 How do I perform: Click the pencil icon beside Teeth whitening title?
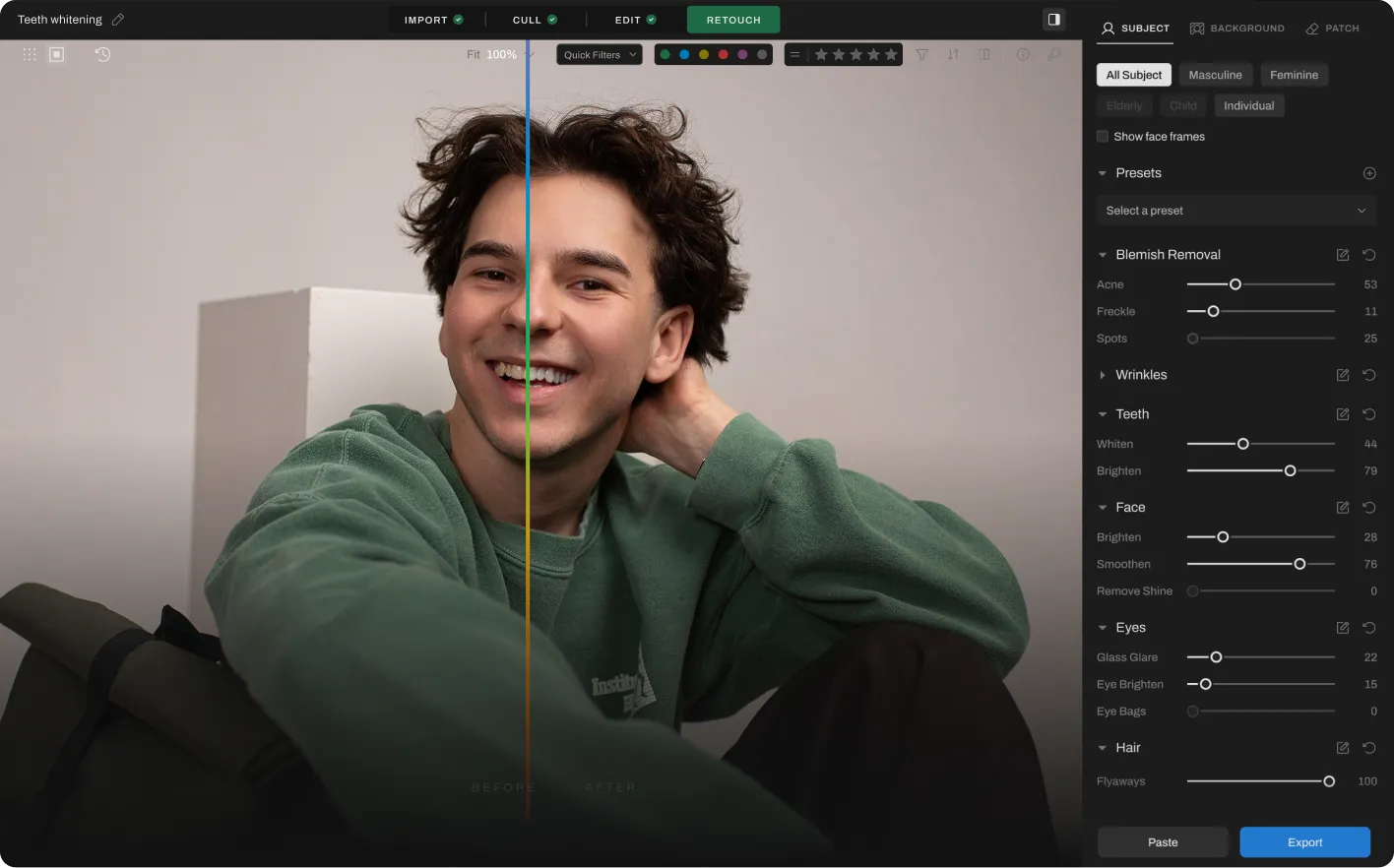click(118, 20)
